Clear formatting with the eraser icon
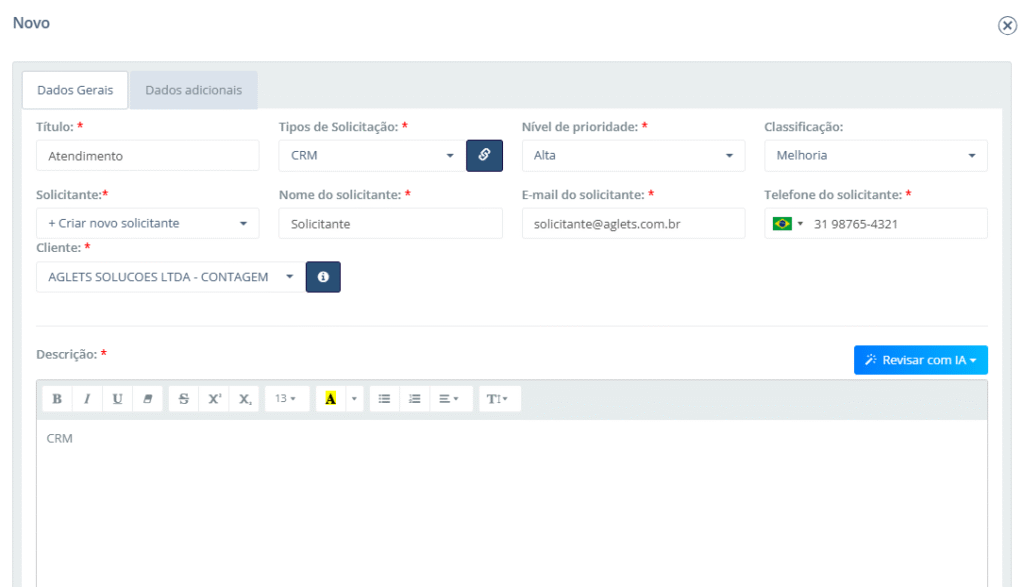The image size is (1024, 587). pyautogui.click(x=147, y=399)
